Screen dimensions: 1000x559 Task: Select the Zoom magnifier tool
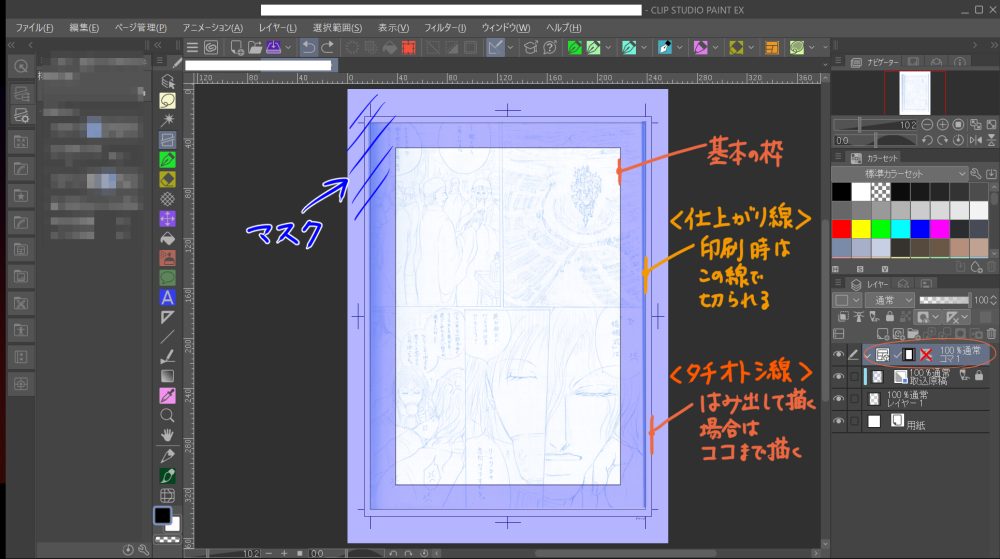tap(167, 416)
